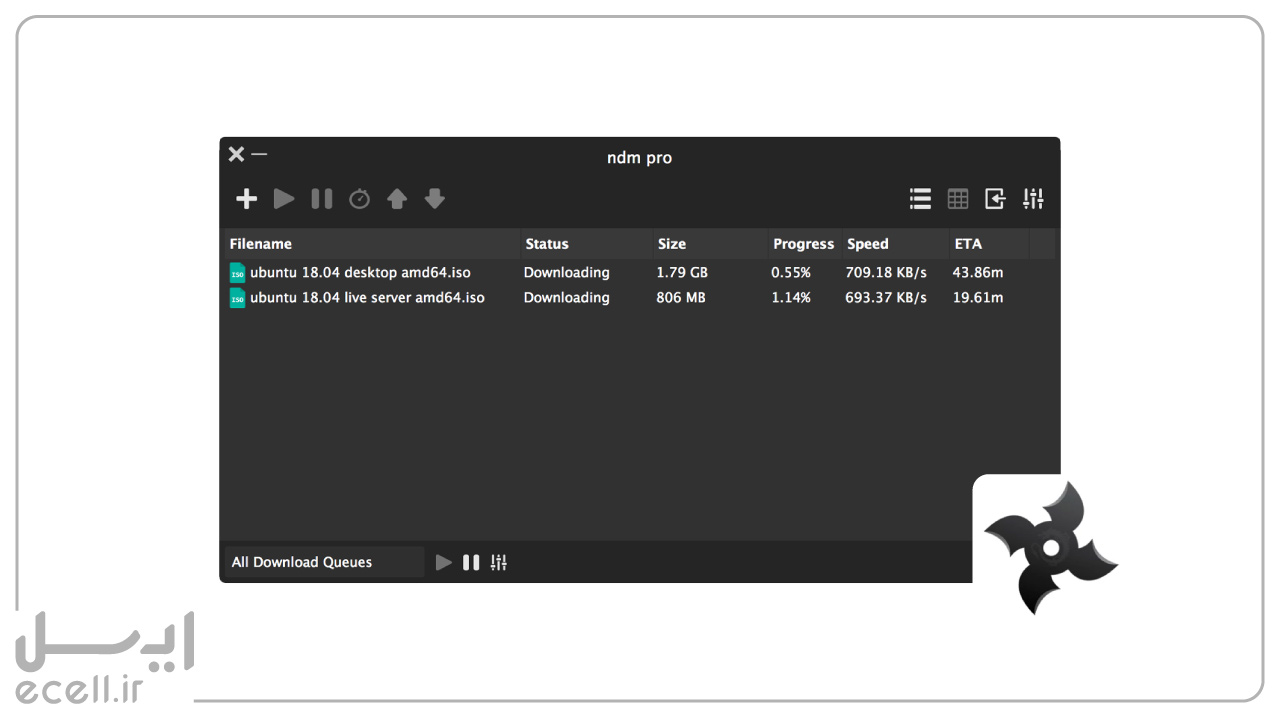This screenshot has width=1280, height=720.
Task: Click the 709.18 KB/s speed value
Action: click(886, 272)
